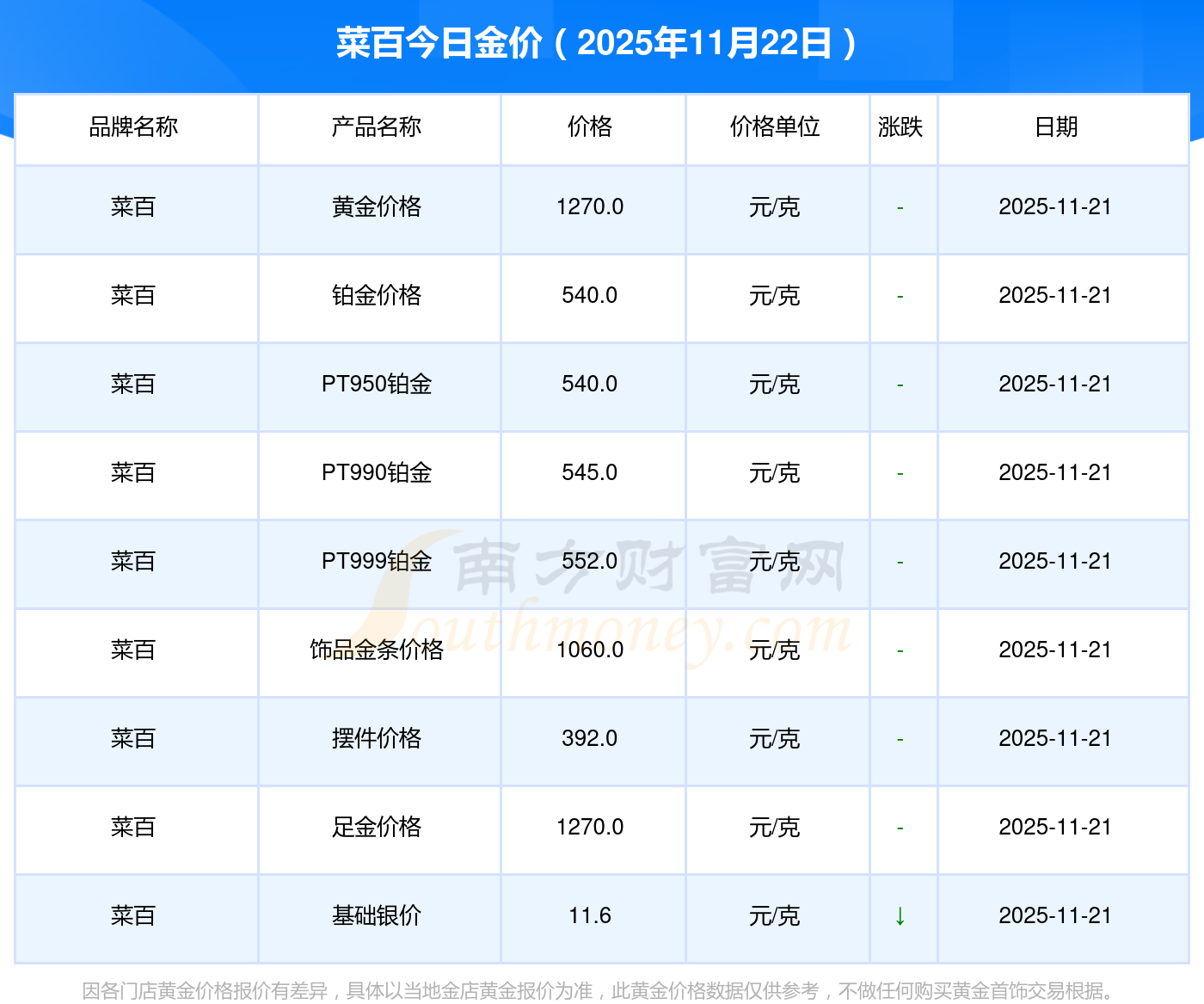This screenshot has width=1204, height=1004.
Task: Click the dash change marker in 摆件价格 row
Action: pyautogui.click(x=900, y=740)
